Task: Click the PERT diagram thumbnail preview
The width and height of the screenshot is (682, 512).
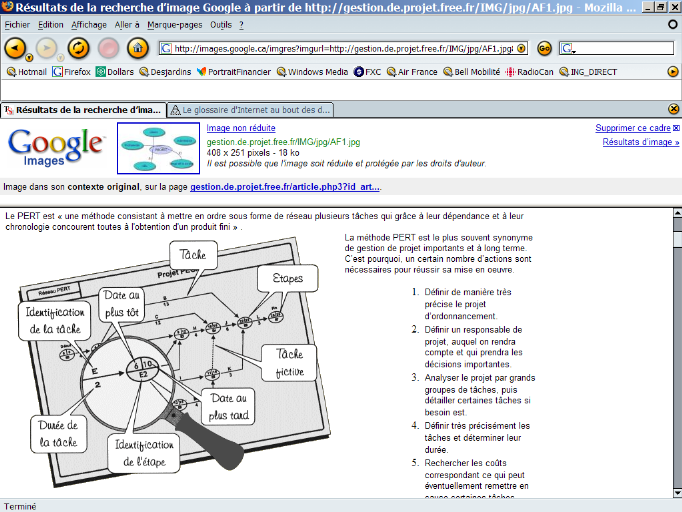Action: coord(158,148)
